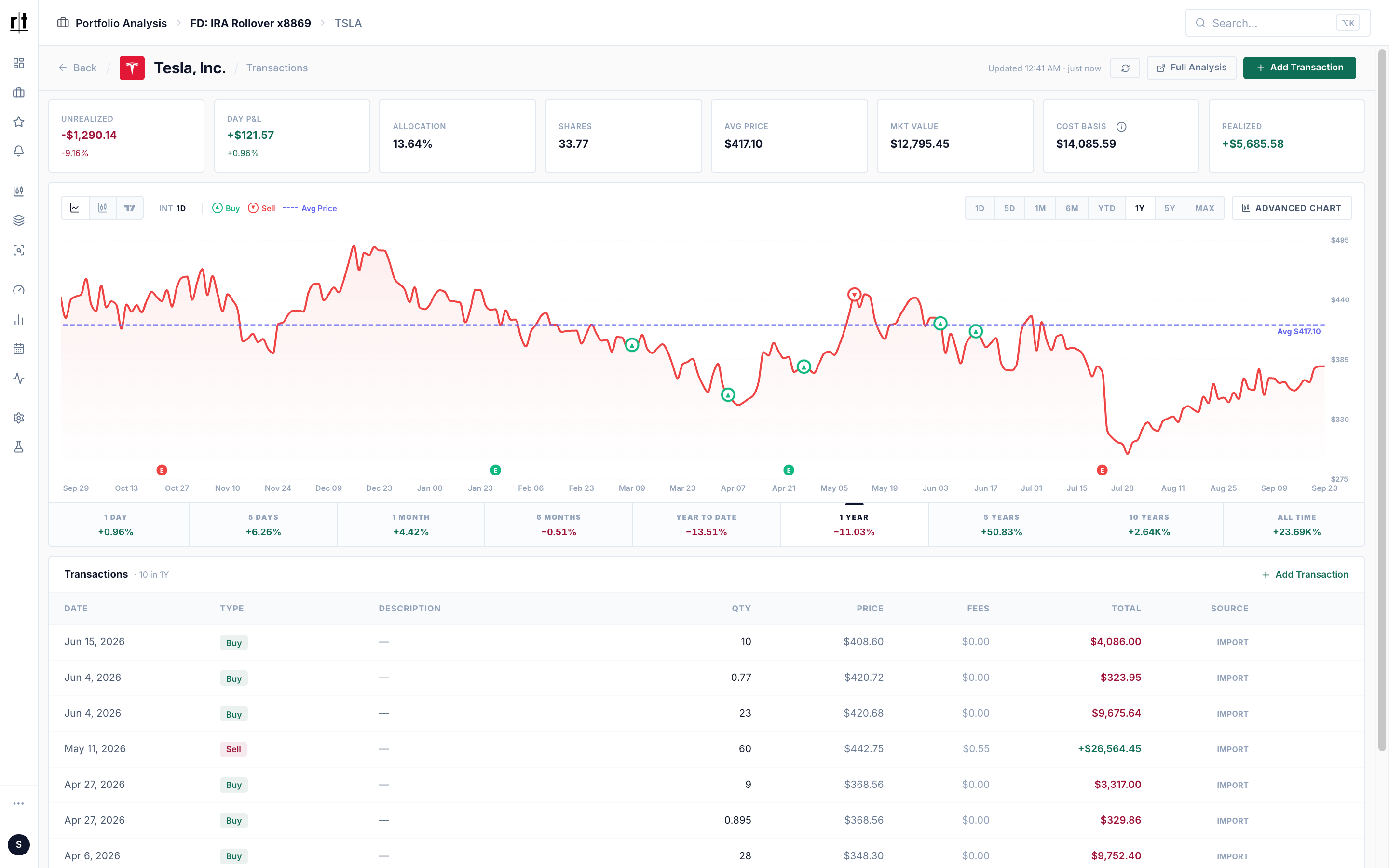Sort by the DATE column header

[x=76, y=609]
